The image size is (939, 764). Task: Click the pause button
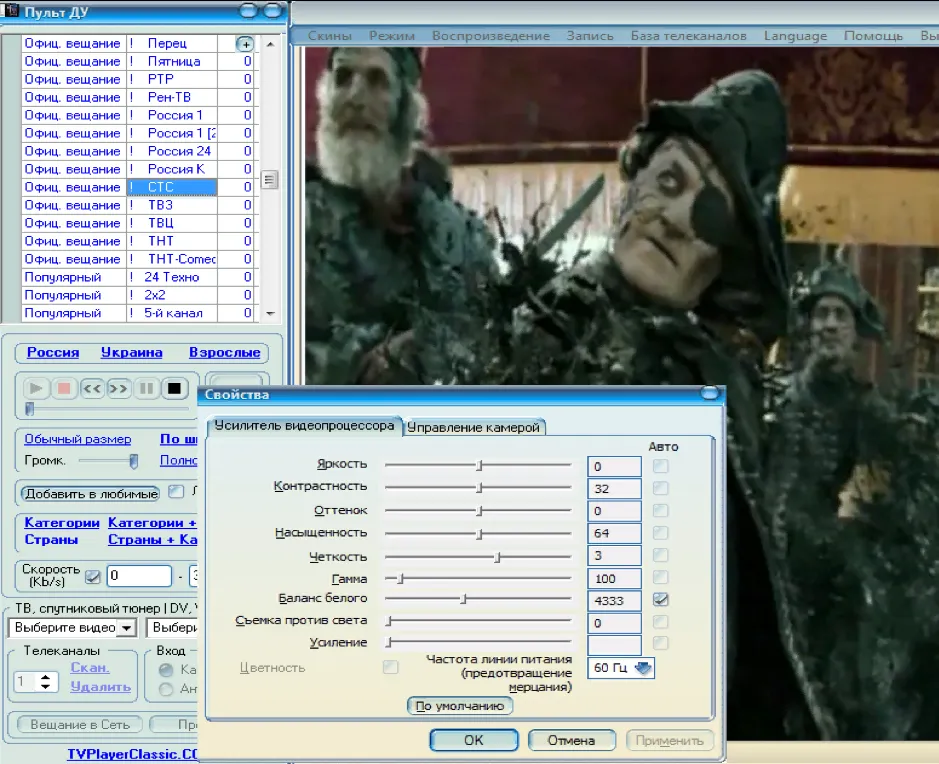coord(146,389)
